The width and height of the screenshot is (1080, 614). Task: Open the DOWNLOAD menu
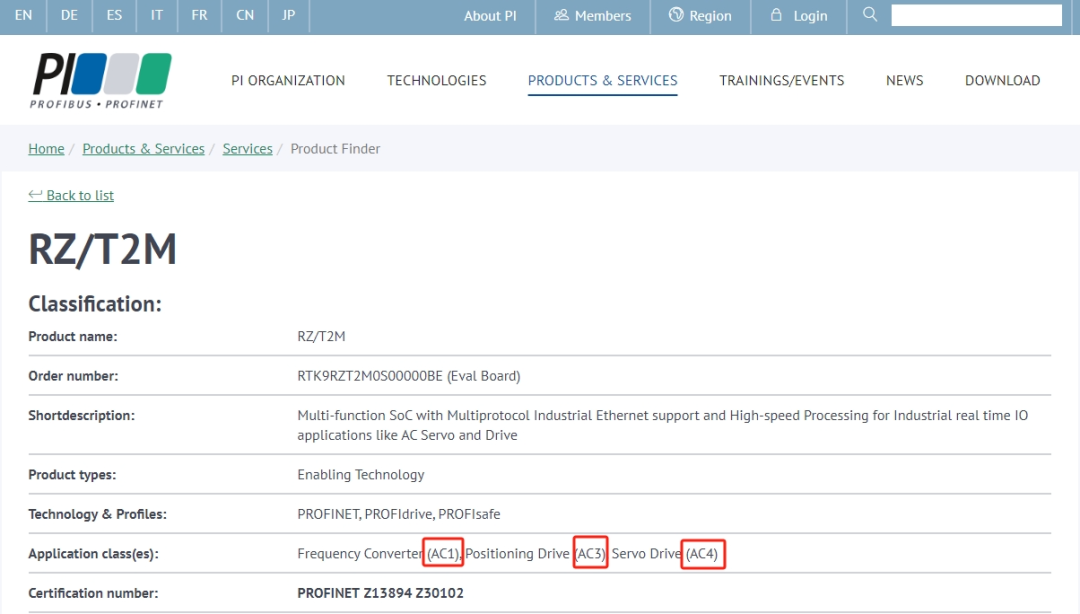(x=1002, y=81)
